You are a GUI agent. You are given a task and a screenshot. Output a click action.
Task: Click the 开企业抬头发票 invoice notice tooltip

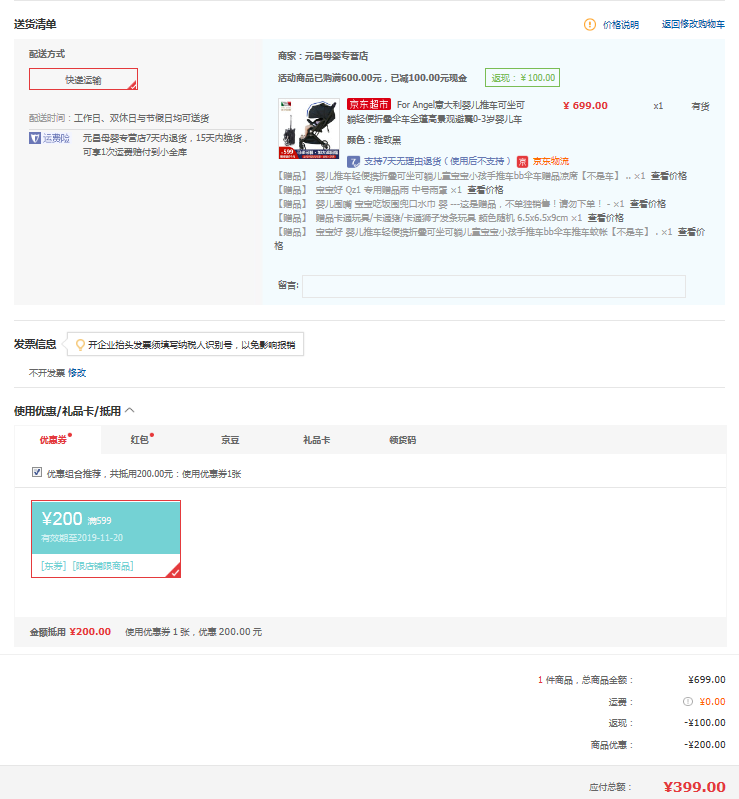pyautogui.click(x=186, y=344)
